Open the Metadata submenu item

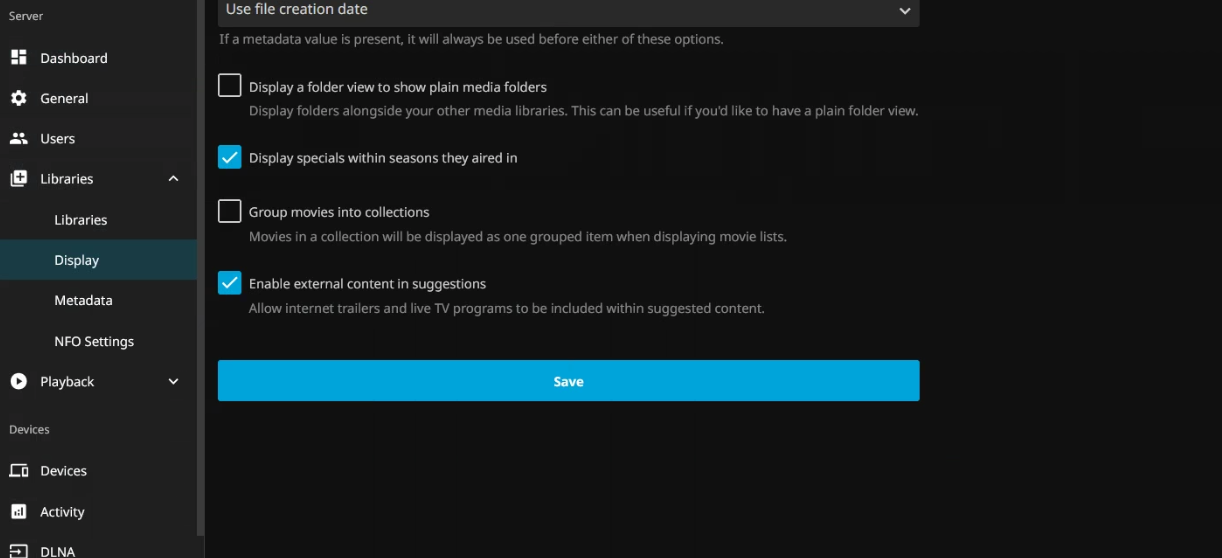click(x=83, y=300)
